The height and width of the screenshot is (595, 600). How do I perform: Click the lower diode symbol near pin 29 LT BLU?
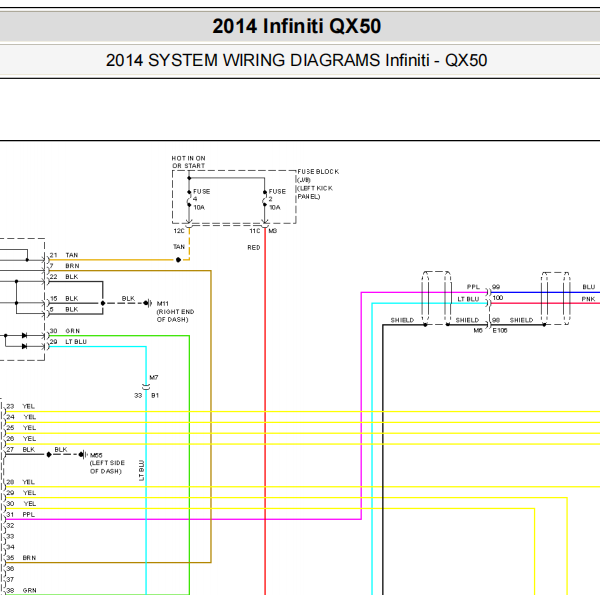pyautogui.click(x=24, y=346)
